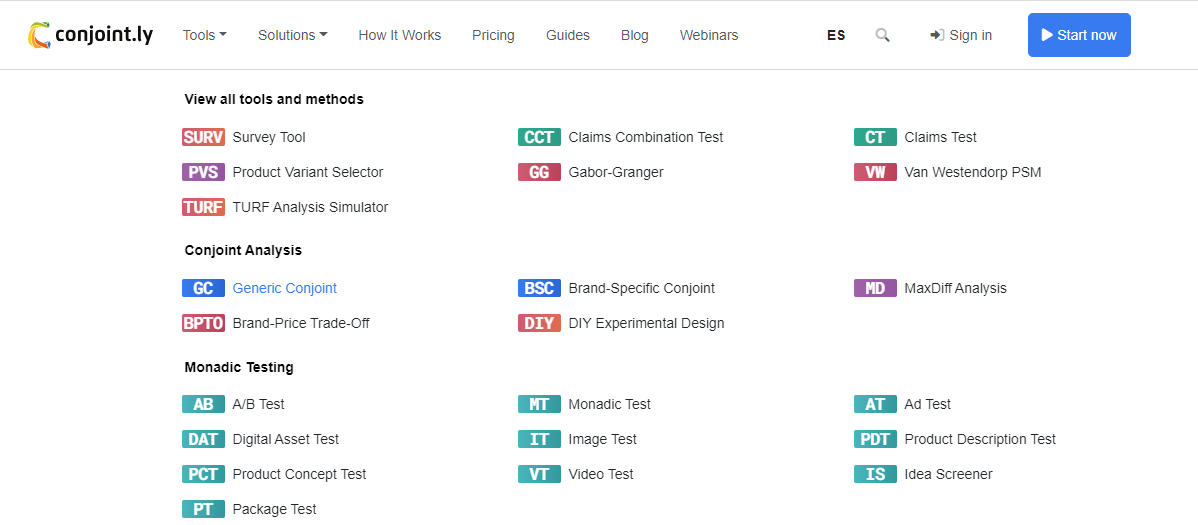Screen dimensions: 1198x525
Task: Click the MT badge icon
Action: (x=539, y=404)
